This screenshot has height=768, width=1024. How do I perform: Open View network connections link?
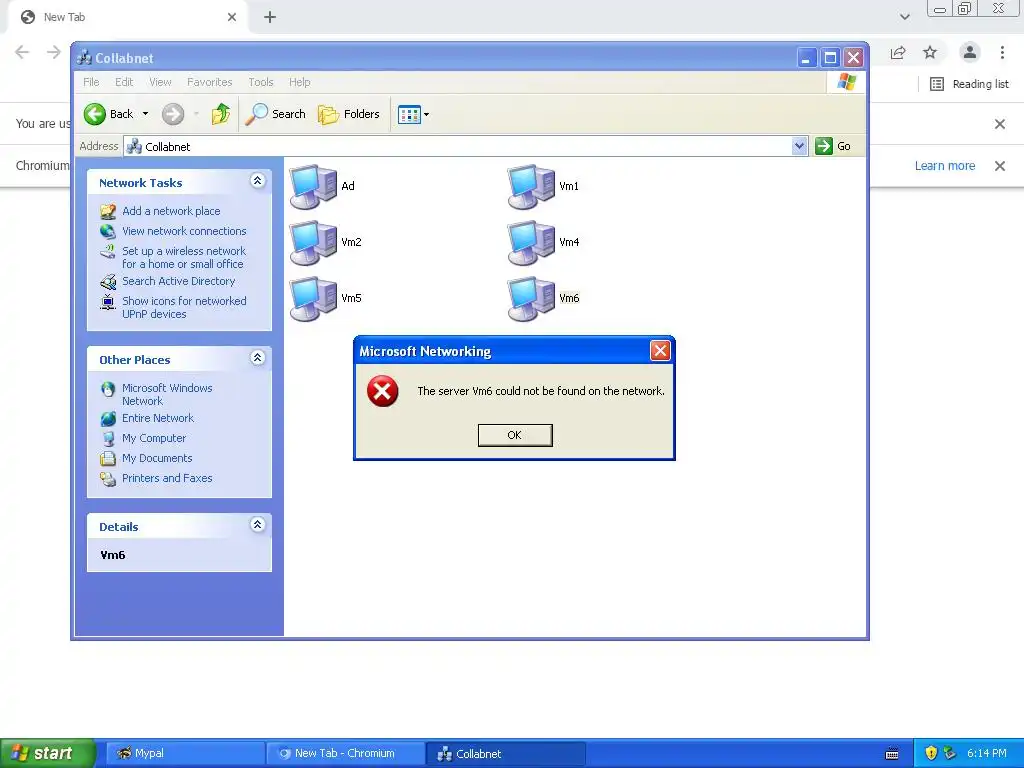[x=184, y=231]
